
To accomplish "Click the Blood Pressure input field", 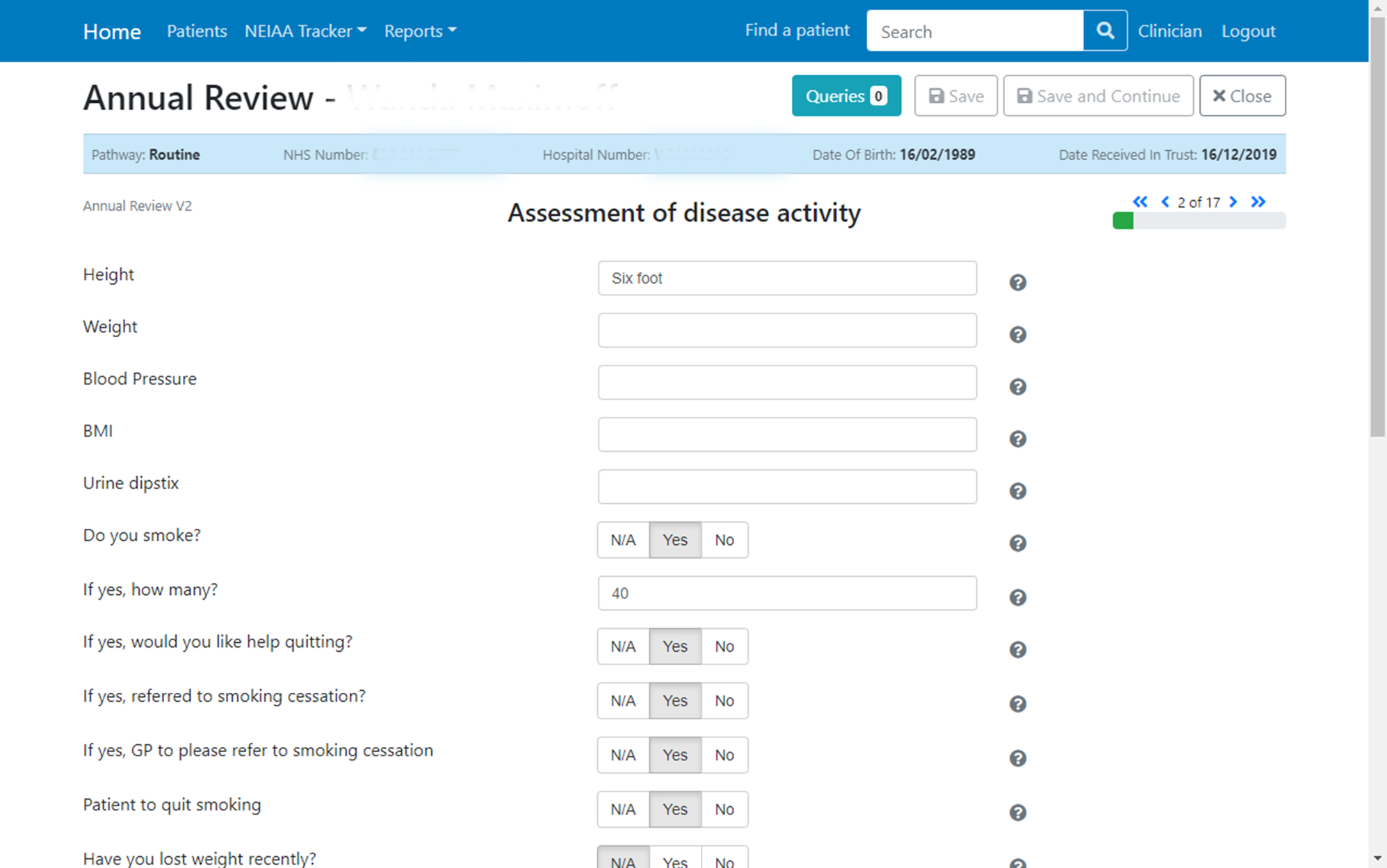I will click(787, 382).
